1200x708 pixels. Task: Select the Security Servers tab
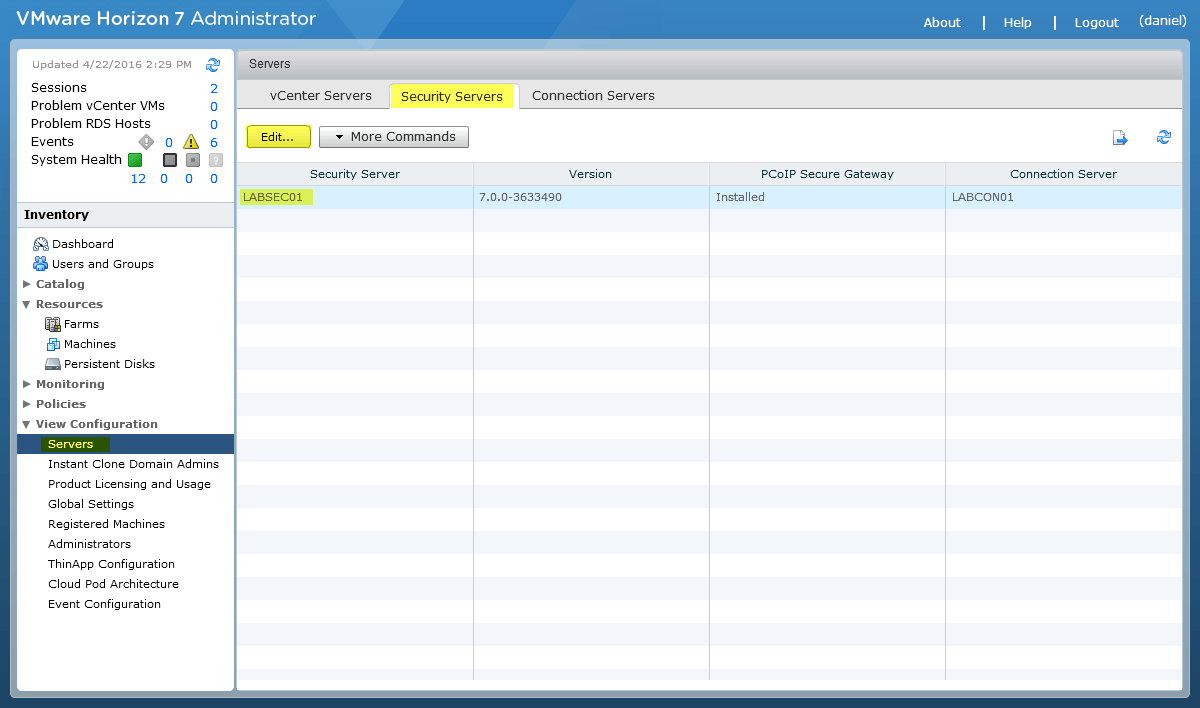tap(452, 96)
